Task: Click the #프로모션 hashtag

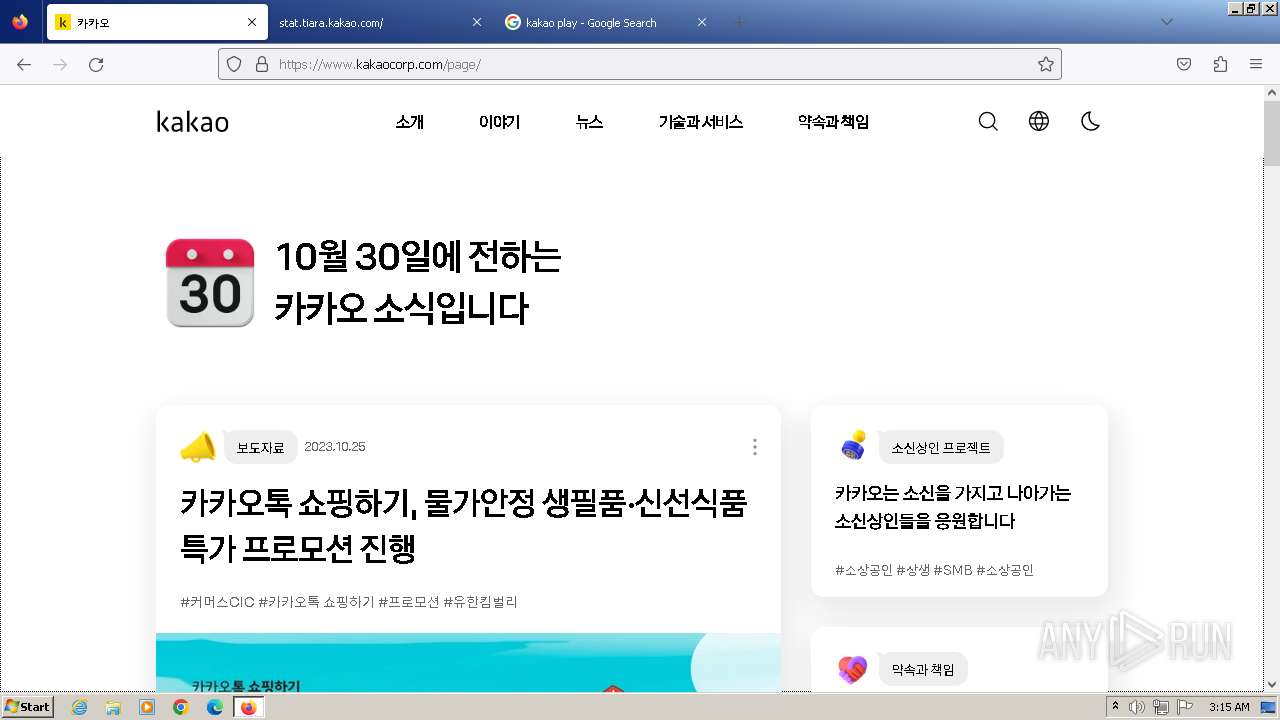Action: (409, 602)
